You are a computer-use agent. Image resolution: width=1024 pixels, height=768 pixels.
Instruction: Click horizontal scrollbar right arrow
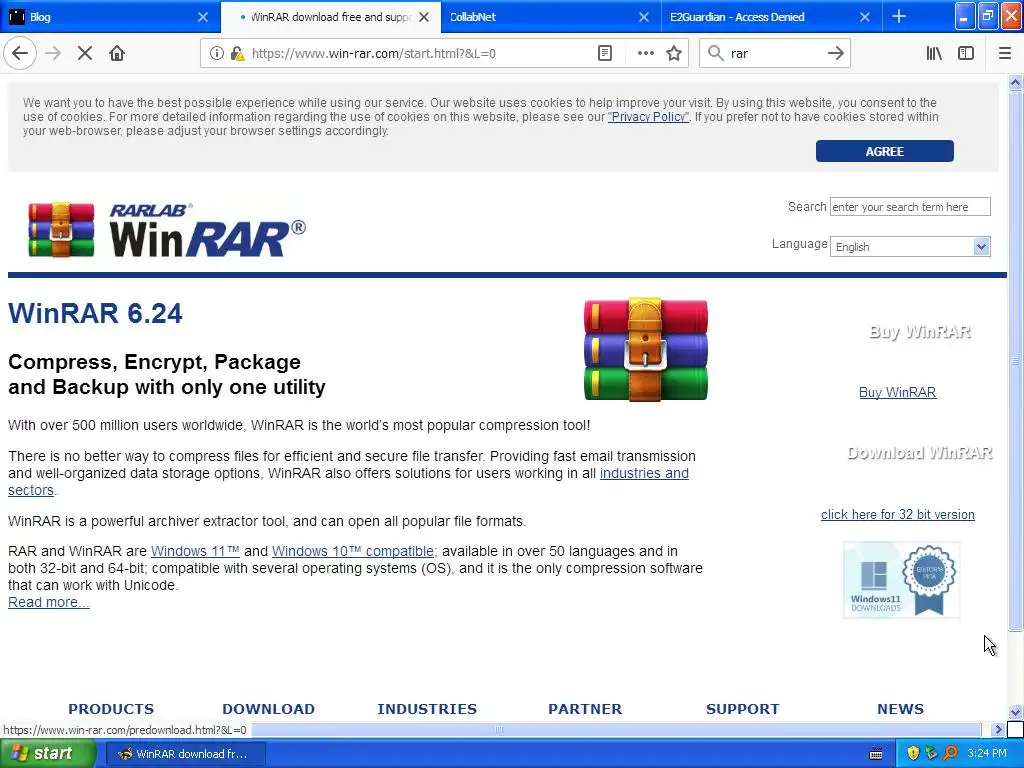coord(998,729)
